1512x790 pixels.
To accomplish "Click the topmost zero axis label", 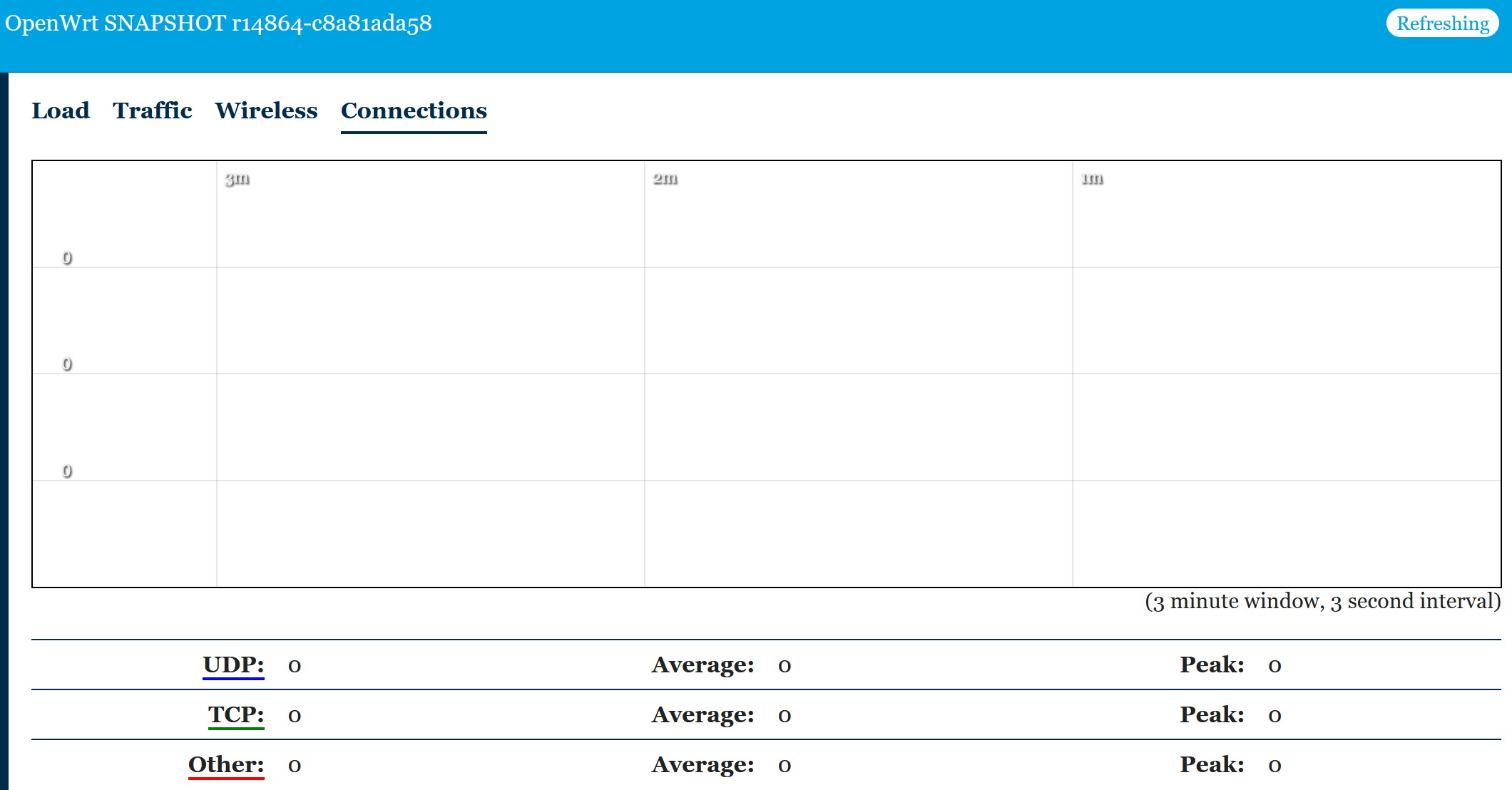I will (67, 257).
